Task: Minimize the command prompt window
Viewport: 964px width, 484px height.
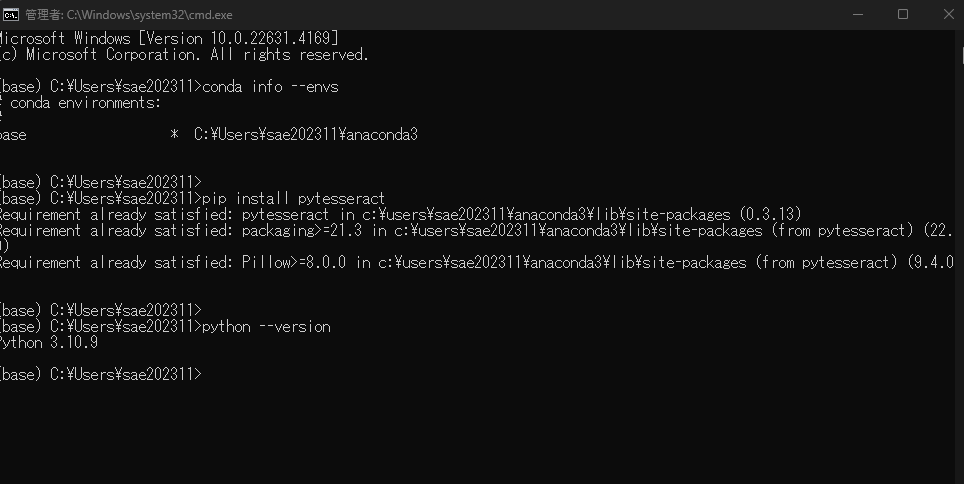Action: [x=858, y=14]
